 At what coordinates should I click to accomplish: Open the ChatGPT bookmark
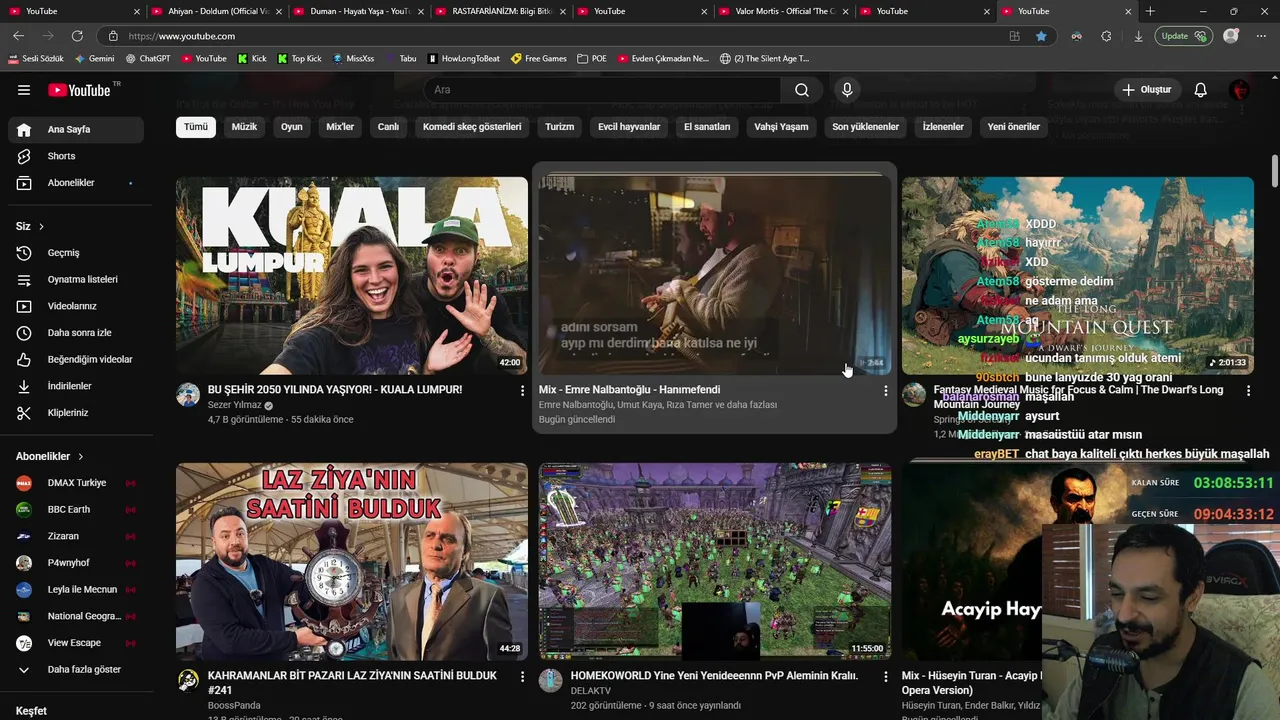pyautogui.click(x=148, y=59)
